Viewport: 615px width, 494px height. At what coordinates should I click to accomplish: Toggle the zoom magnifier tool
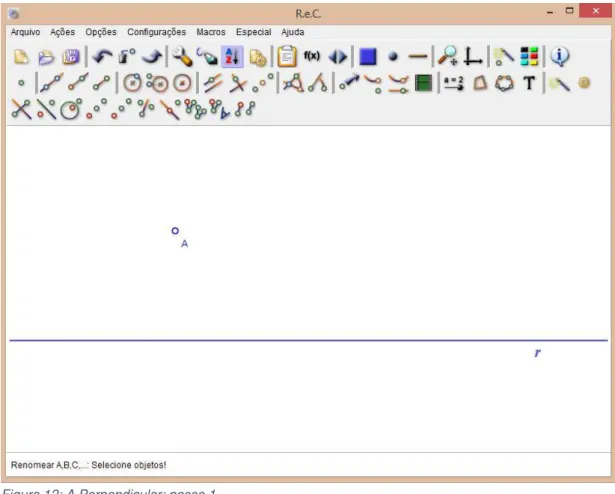tap(448, 56)
